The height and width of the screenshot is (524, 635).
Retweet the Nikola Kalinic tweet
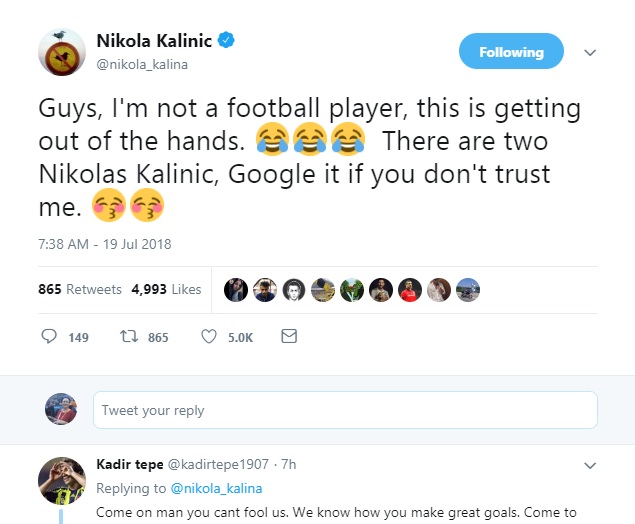point(129,337)
